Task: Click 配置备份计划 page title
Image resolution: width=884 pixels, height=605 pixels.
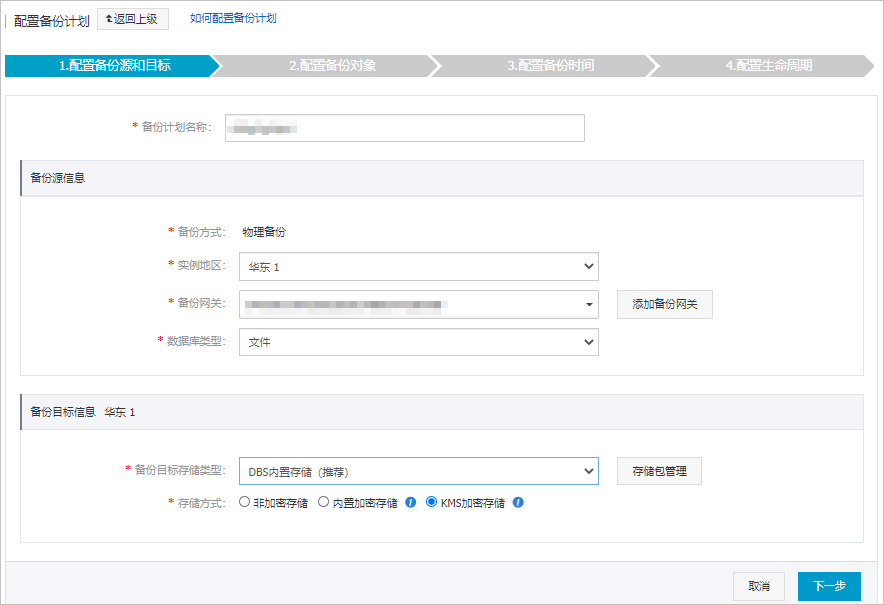Action: pyautogui.click(x=51, y=21)
